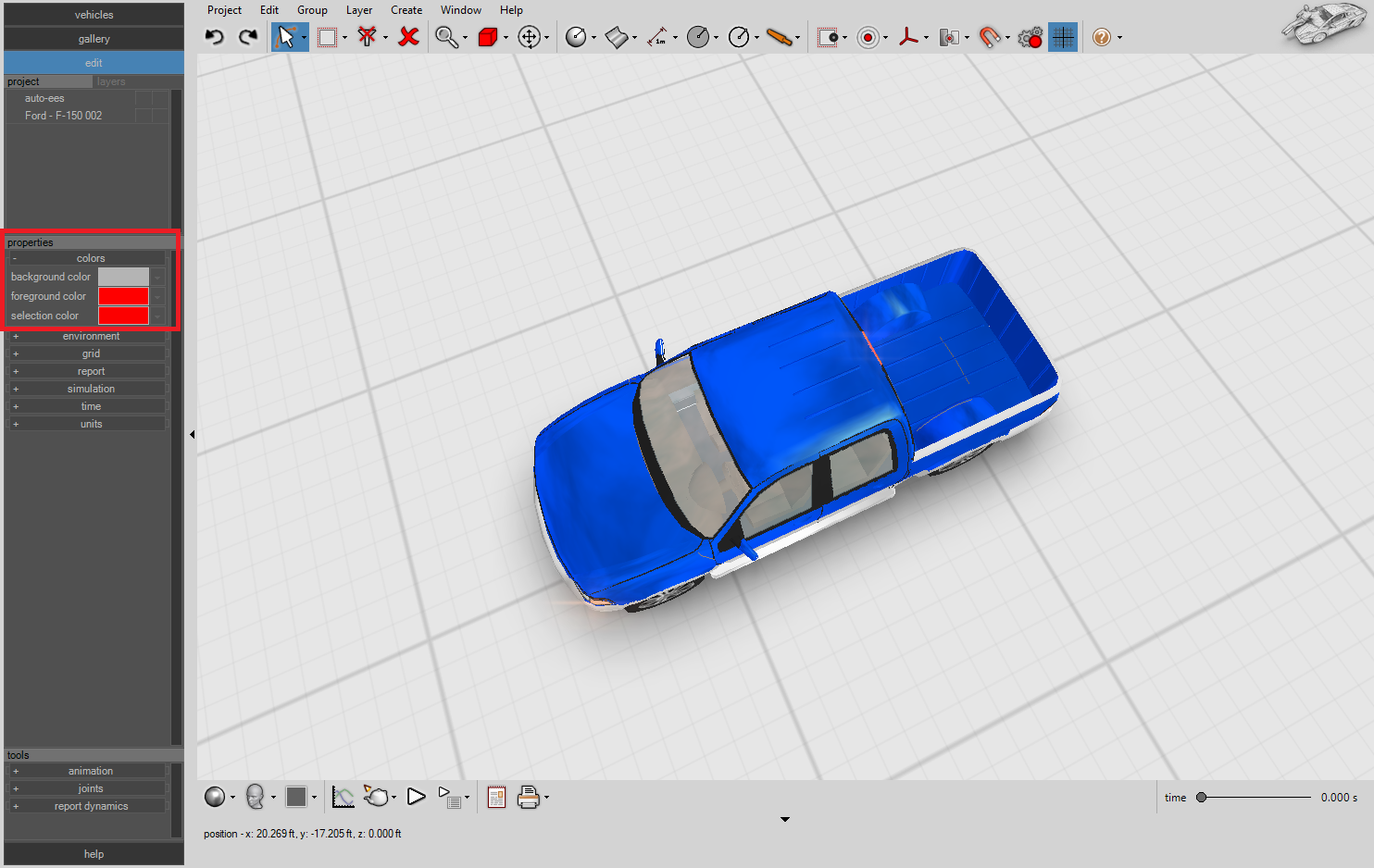Open the Layer menu
The width and height of the screenshot is (1374, 868).
(x=359, y=10)
